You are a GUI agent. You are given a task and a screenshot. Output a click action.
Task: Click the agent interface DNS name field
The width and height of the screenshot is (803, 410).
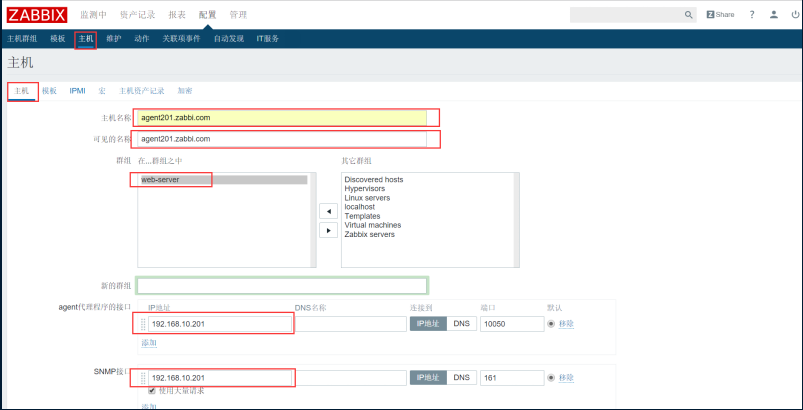(351, 324)
